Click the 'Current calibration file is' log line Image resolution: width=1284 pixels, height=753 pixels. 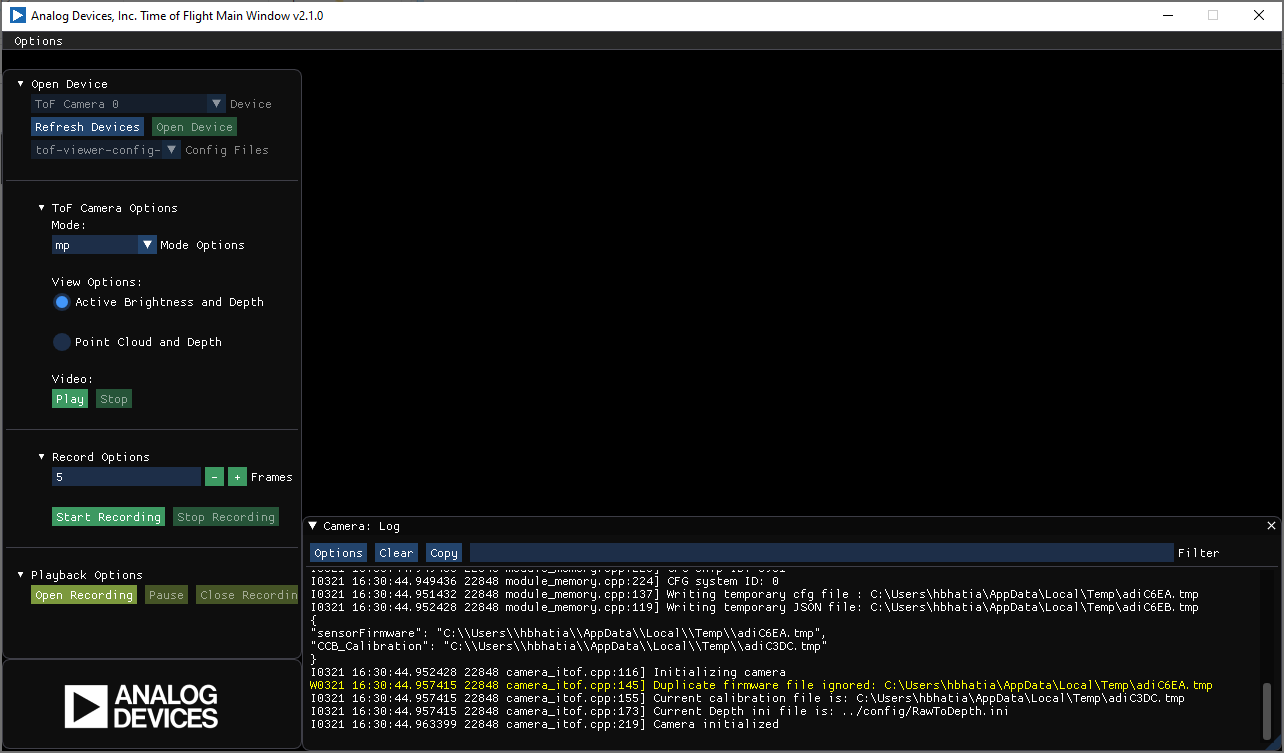pos(747,699)
